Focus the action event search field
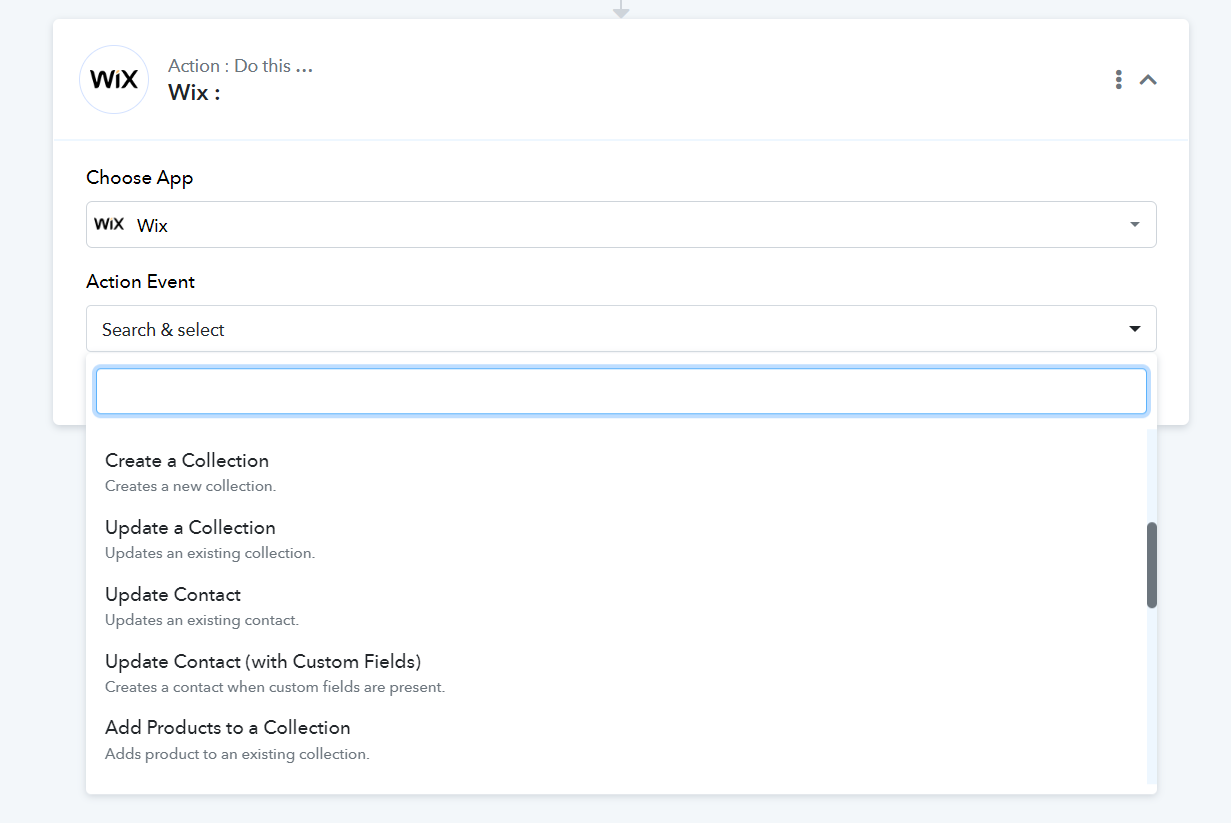 621,391
